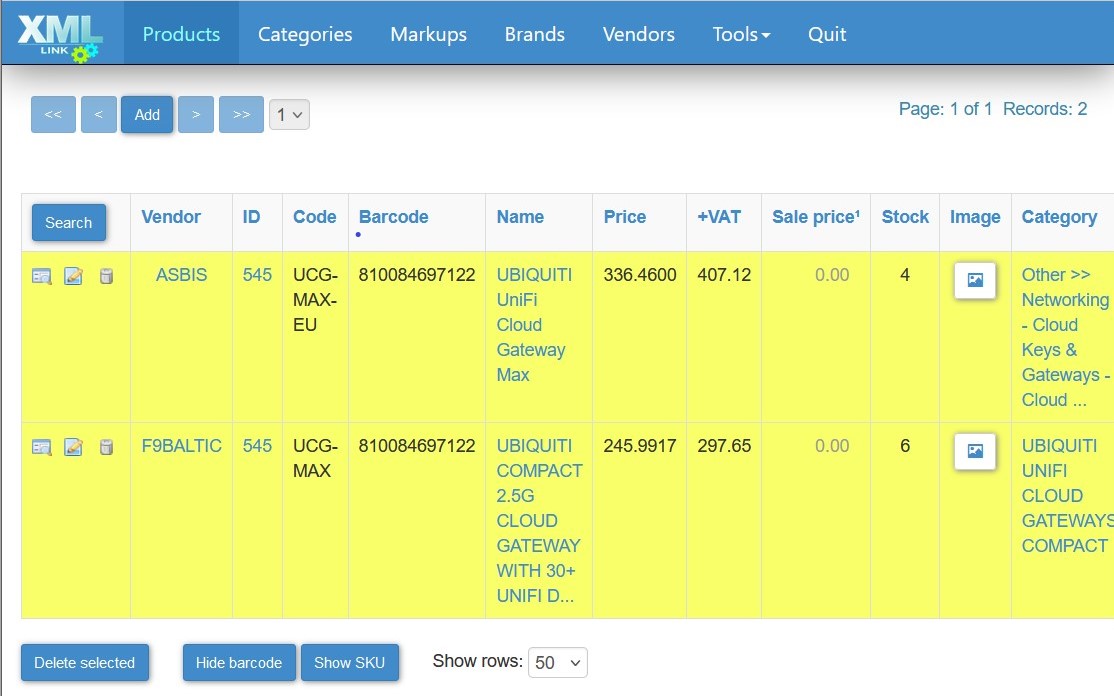This screenshot has width=1114, height=696.
Task: Open Other >> Networking category link
Action: click(1066, 337)
